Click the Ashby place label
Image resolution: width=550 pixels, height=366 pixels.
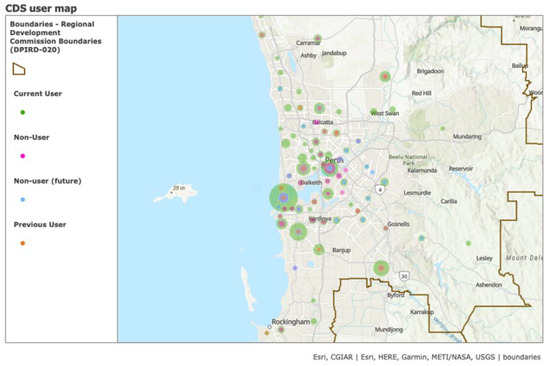(x=309, y=55)
